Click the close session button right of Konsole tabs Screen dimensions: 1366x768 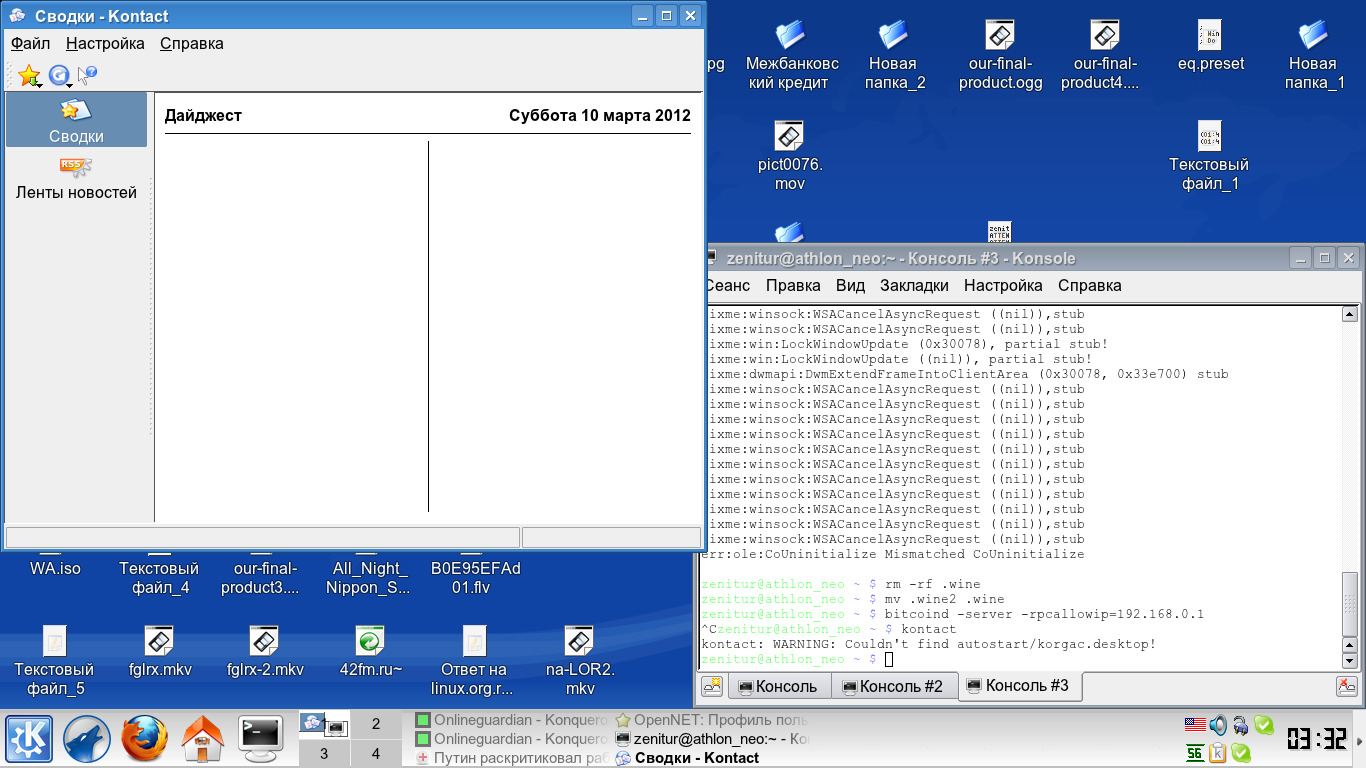click(x=1347, y=686)
